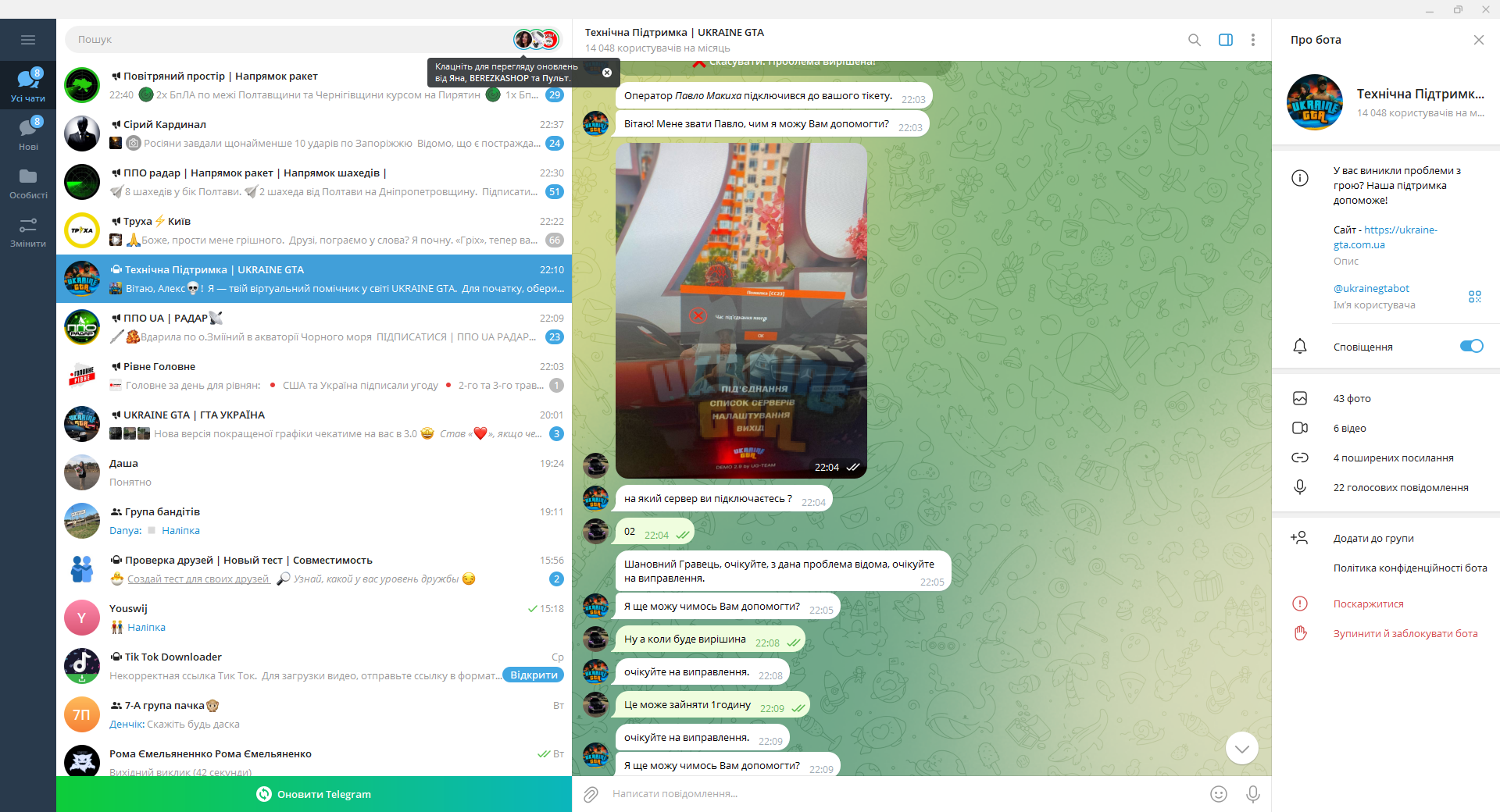1500x812 pixels.
Task: Open the ППО радар channel chat
Action: coord(314,182)
